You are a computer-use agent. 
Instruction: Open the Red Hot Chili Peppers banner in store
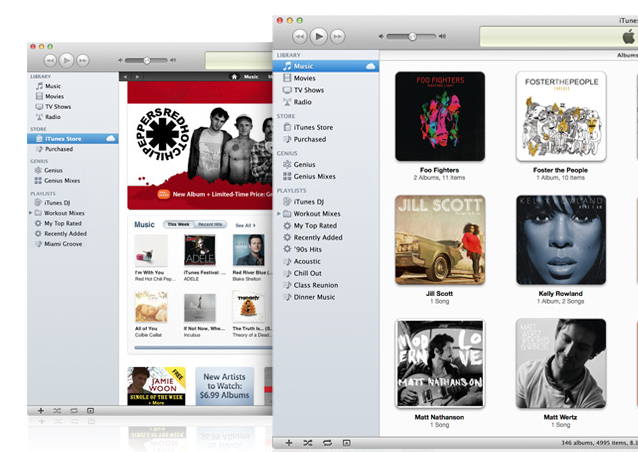coord(200,145)
